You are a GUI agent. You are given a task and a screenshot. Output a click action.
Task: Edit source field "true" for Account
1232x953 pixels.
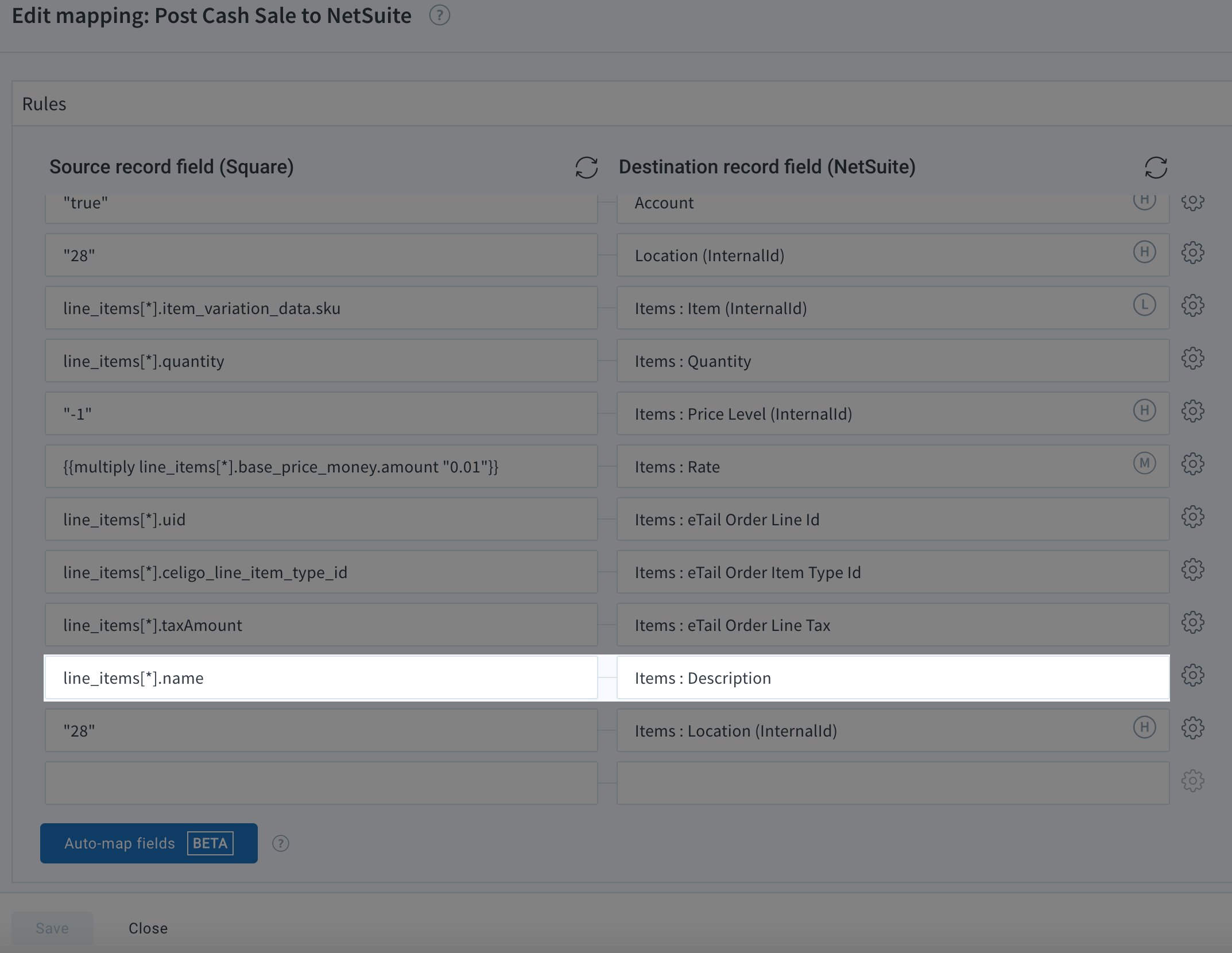click(x=321, y=209)
